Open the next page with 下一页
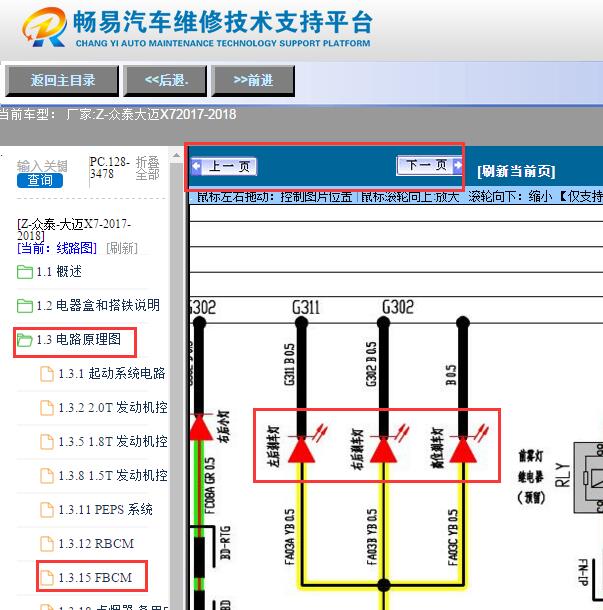603x610 pixels. tap(429, 166)
